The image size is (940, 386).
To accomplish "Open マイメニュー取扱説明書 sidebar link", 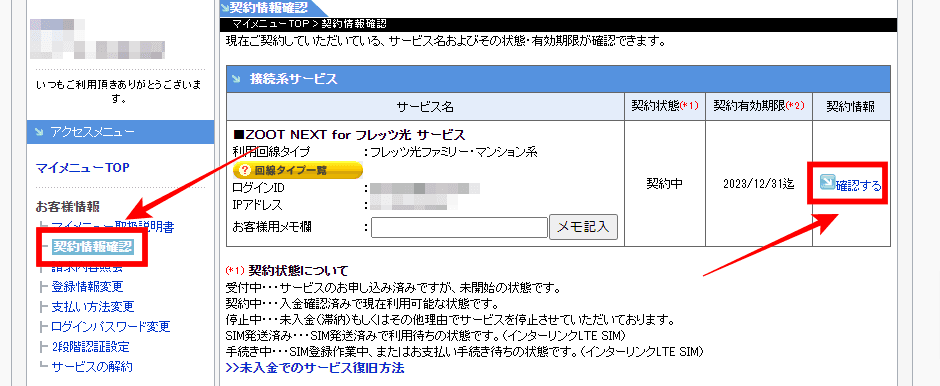I will (113, 227).
